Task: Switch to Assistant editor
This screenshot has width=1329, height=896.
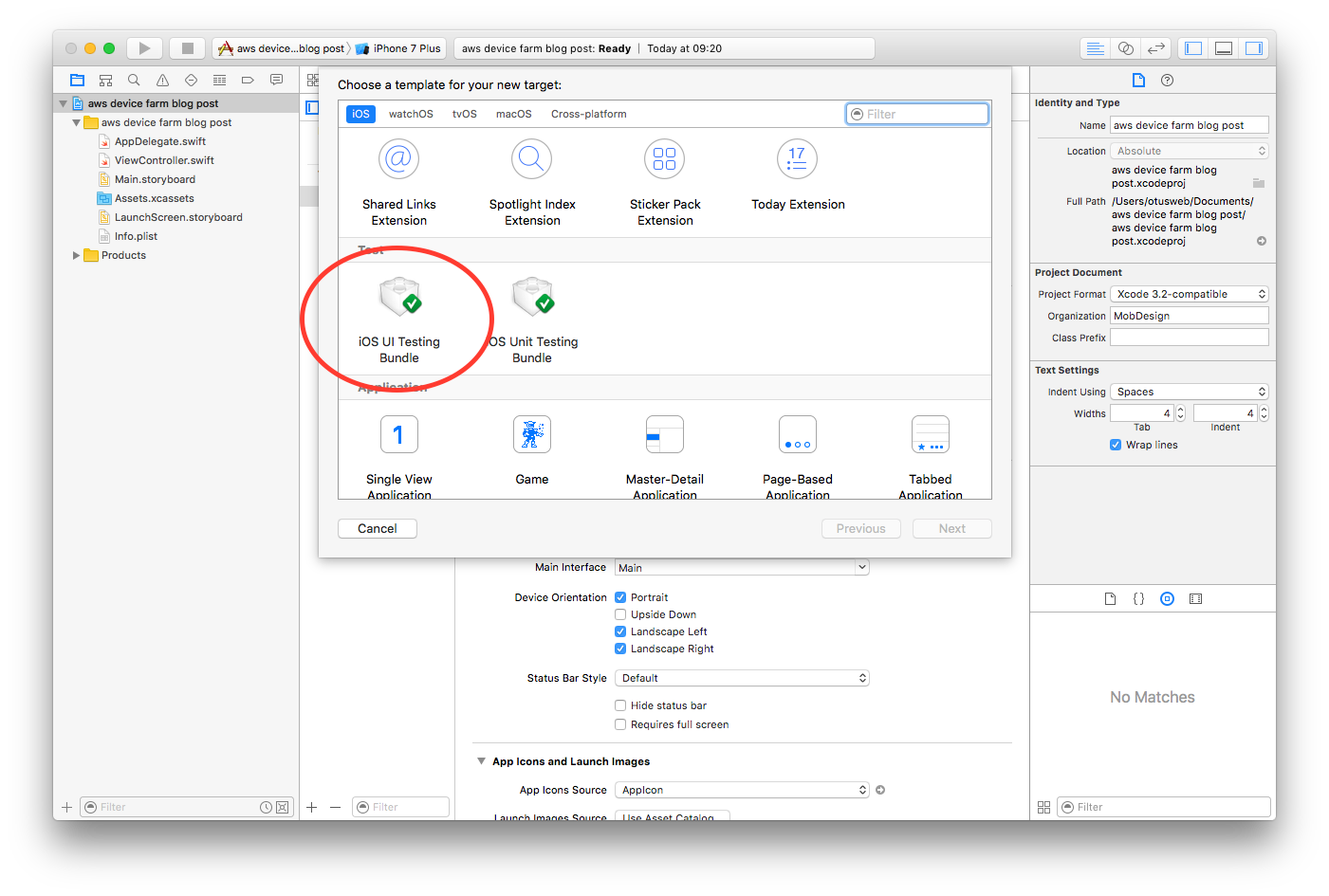Action: pyautogui.click(x=1126, y=48)
